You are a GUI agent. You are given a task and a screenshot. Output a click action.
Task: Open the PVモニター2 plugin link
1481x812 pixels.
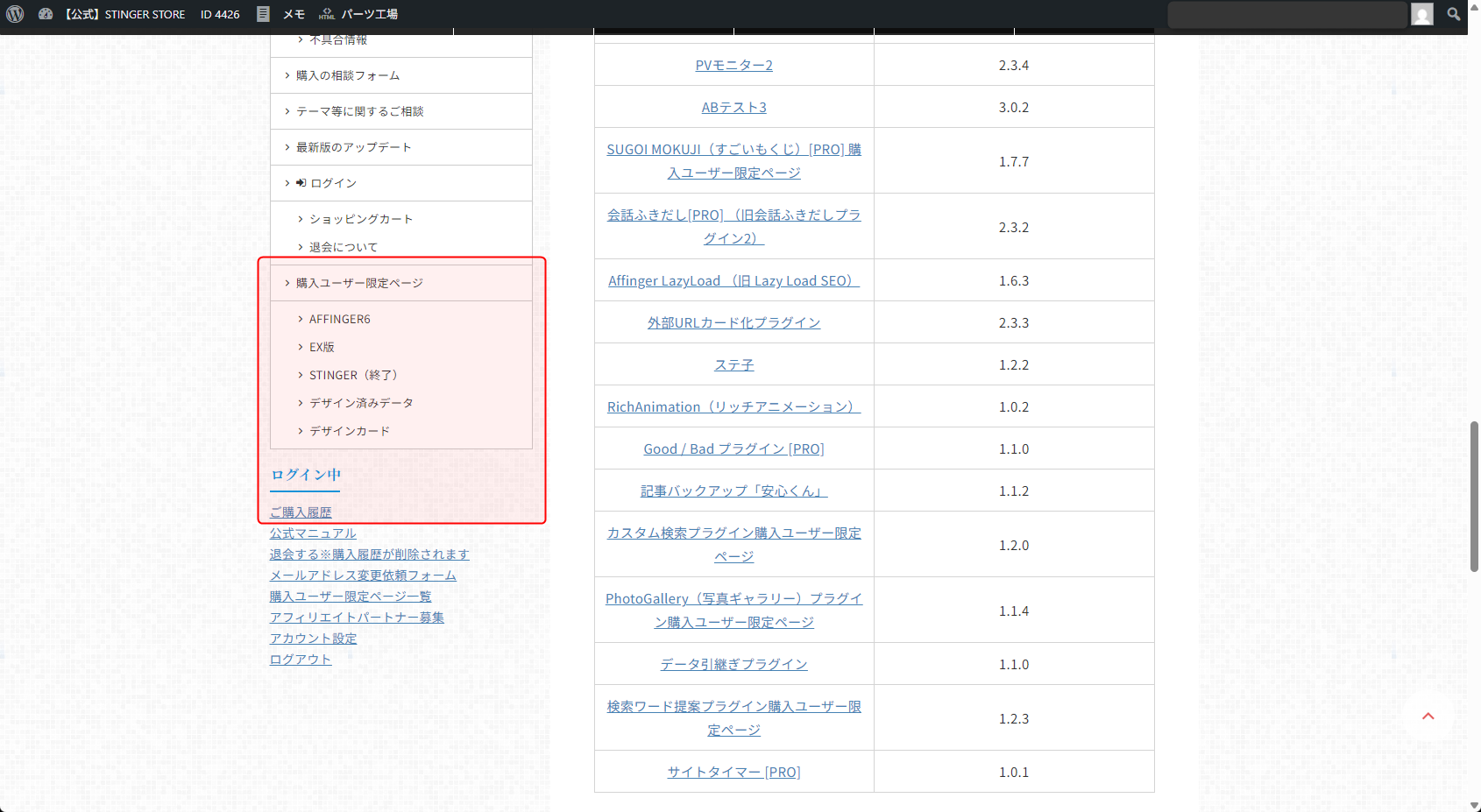click(x=734, y=65)
